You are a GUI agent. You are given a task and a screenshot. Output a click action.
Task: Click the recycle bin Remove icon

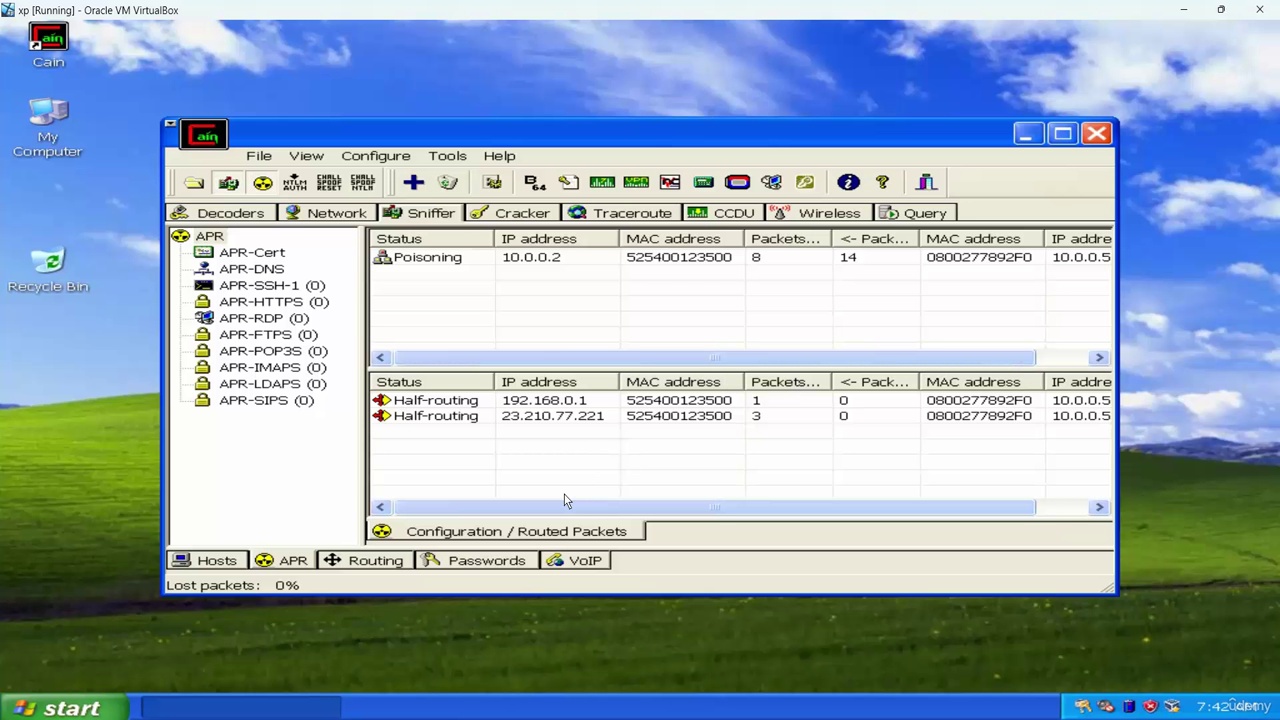point(447,182)
